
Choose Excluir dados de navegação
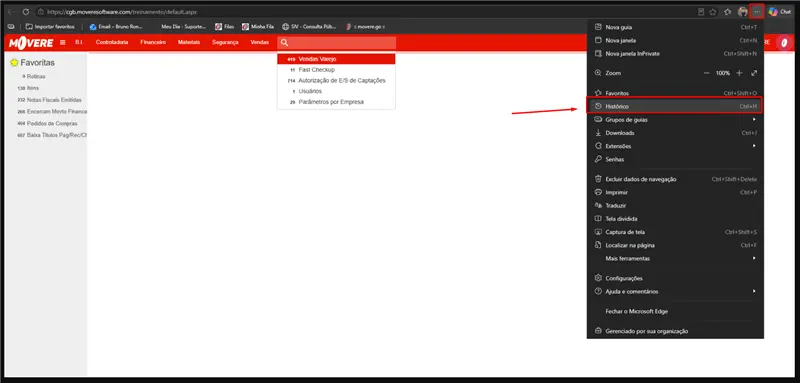pyautogui.click(x=675, y=179)
